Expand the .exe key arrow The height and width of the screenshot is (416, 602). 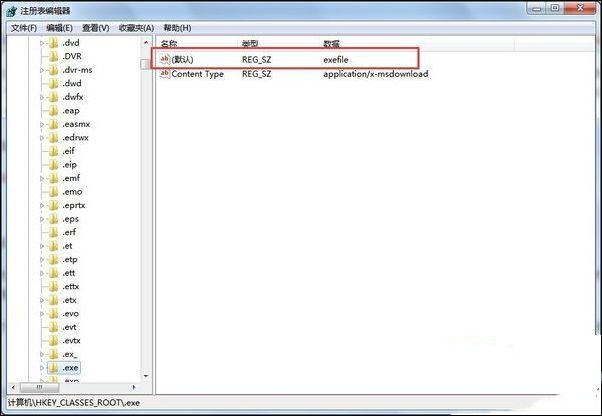pos(42,368)
